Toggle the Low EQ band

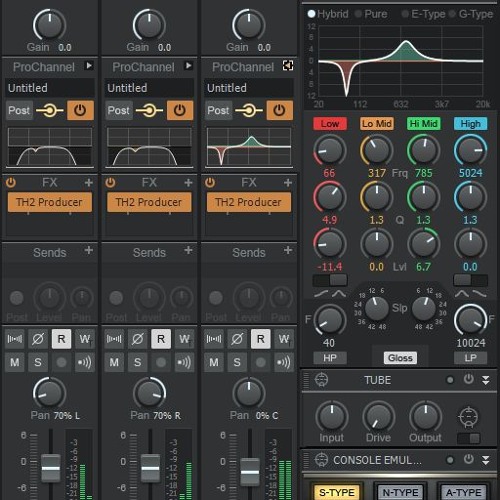330,124
